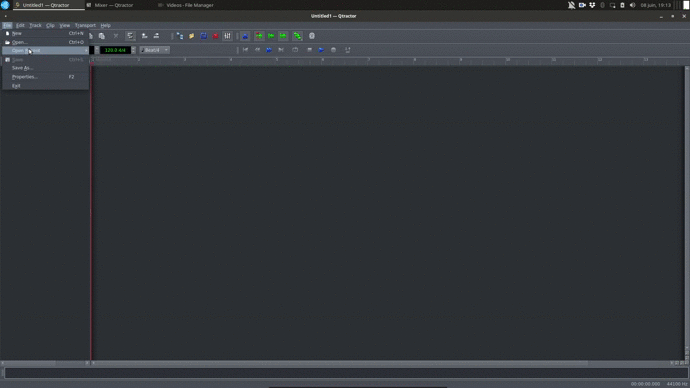
Task: Choose Properties... from the File menu
Action: (x=45, y=77)
